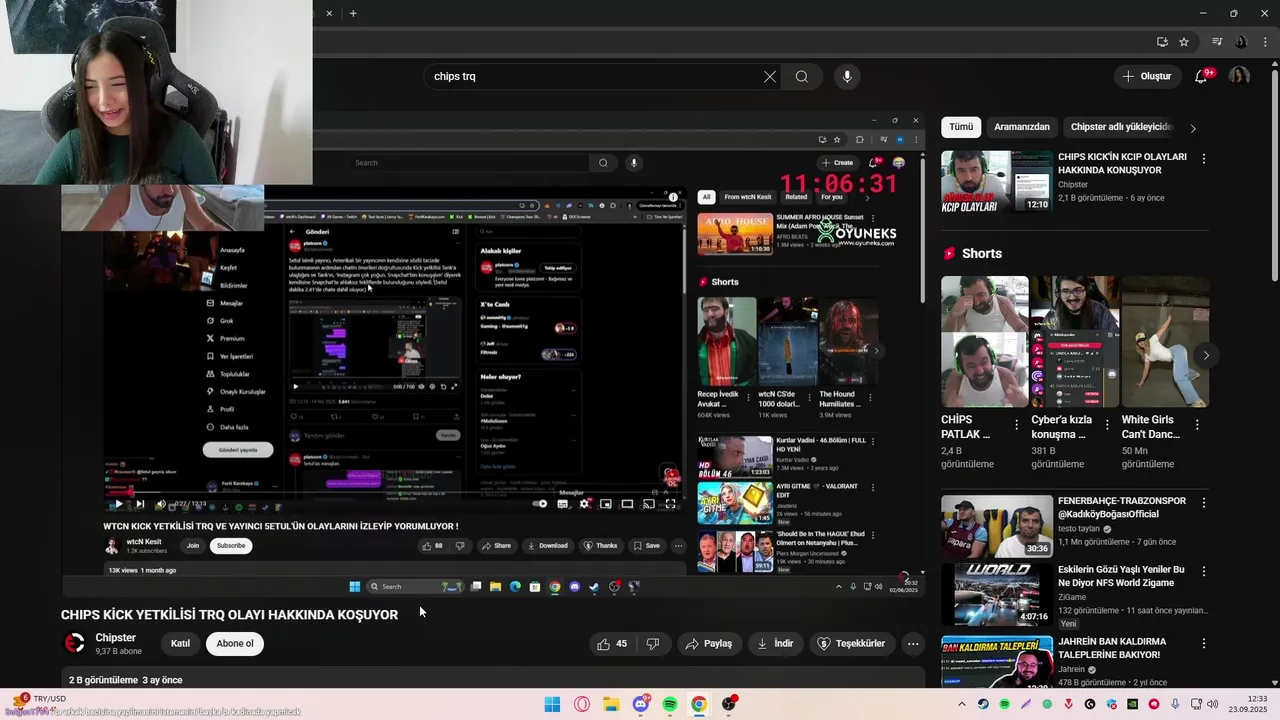Viewport: 1280px width, 720px height.
Task: Toggle mute speaker in embedded player
Action: pos(161,504)
